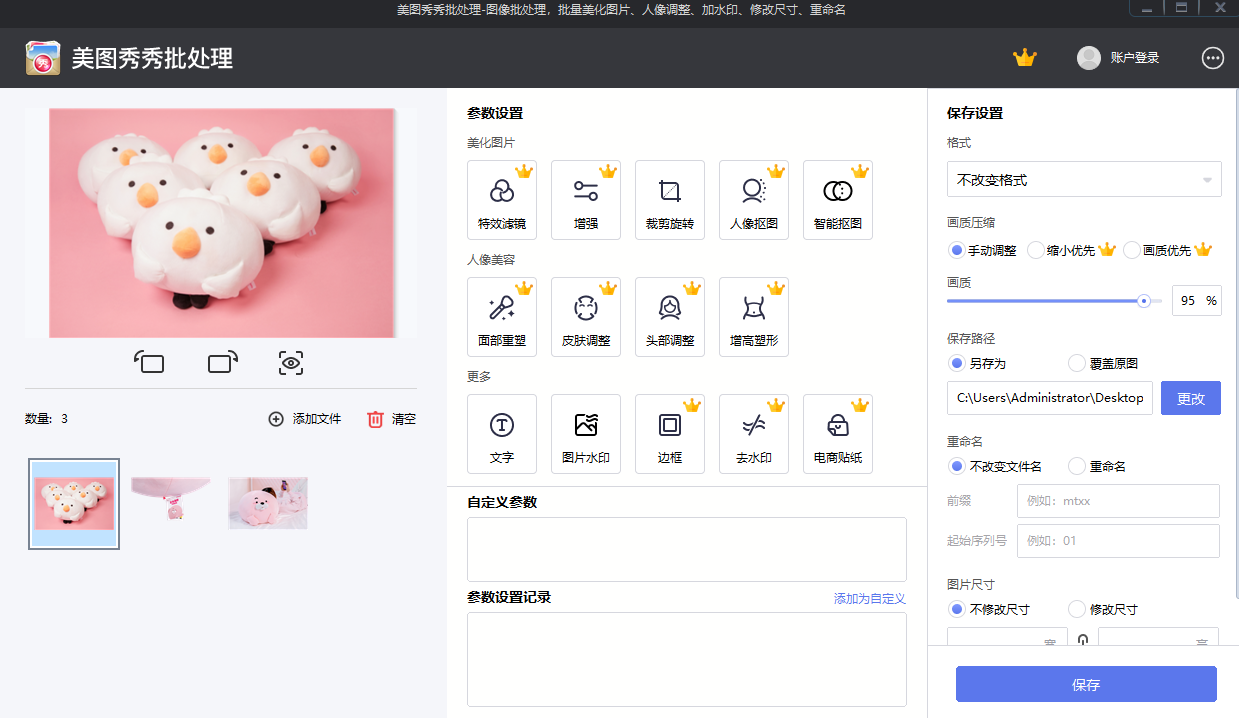1239x718 pixels.
Task: Open the 特效滤镜 effects filter tool
Action: (x=502, y=200)
